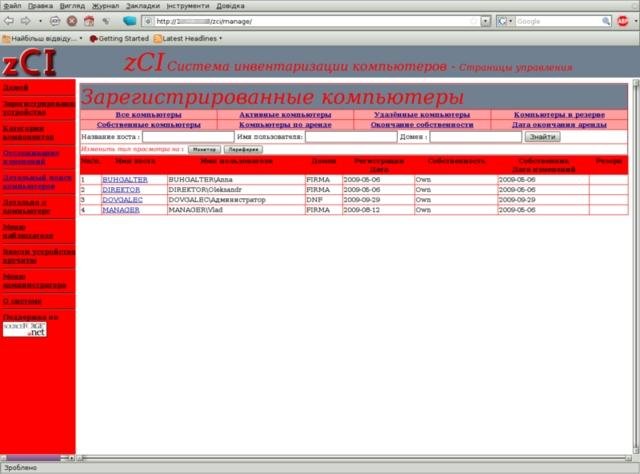Open the search engine selector dropdown
The height and width of the screenshot is (474, 640).
point(505,21)
